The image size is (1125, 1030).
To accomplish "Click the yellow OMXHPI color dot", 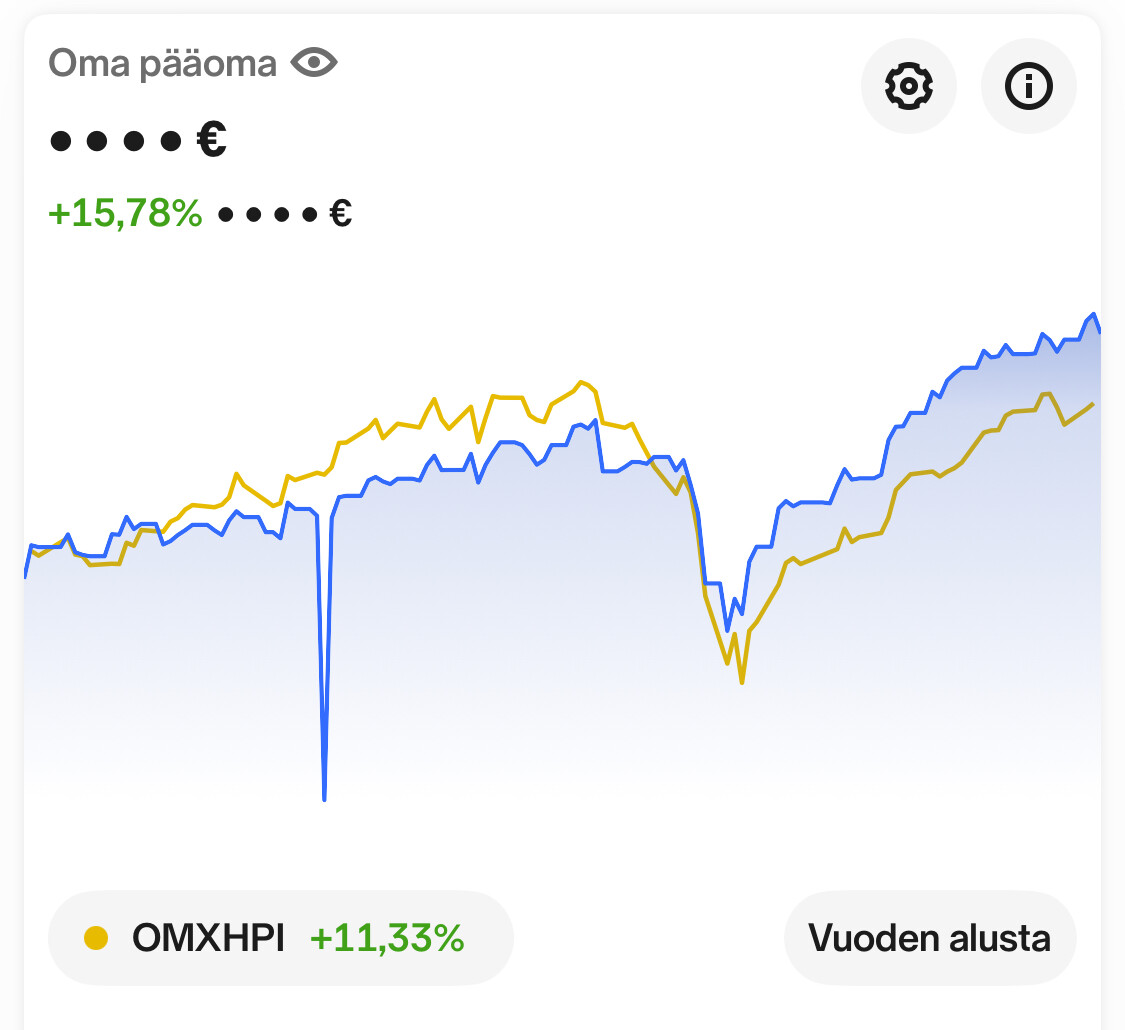I will [x=96, y=937].
